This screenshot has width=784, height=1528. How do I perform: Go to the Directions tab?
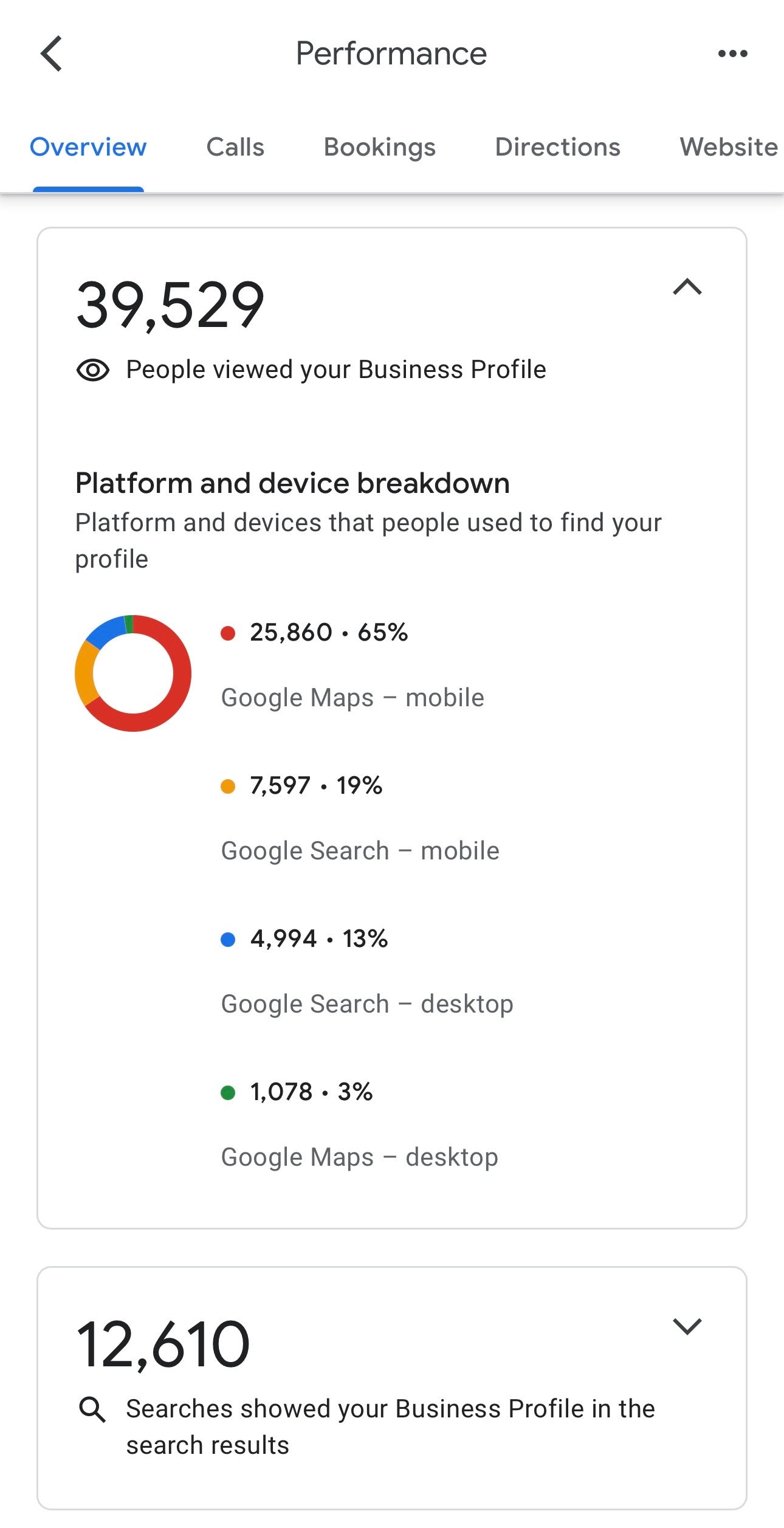click(x=557, y=147)
